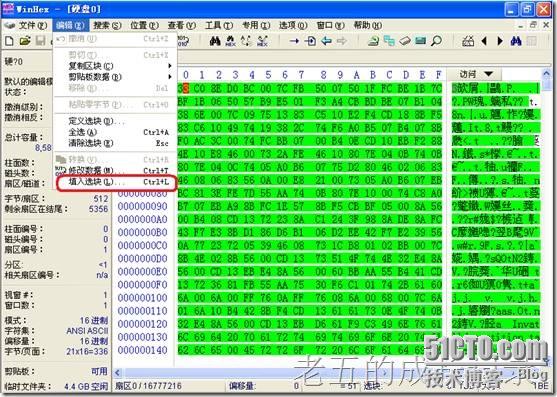This screenshot has height=397, width=557.
Task: Expand the 复制区块(C) submenu
Action: (116, 66)
